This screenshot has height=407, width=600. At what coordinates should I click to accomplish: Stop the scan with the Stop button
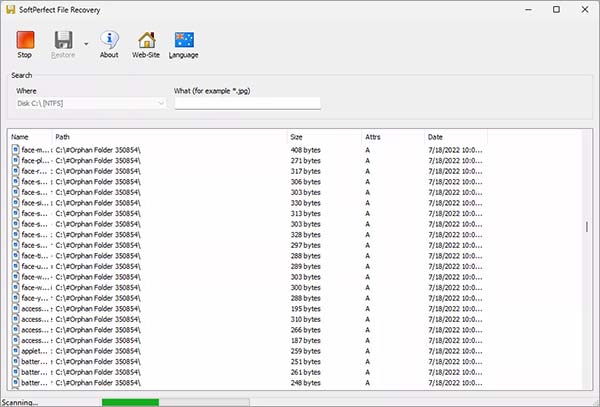(x=25, y=44)
